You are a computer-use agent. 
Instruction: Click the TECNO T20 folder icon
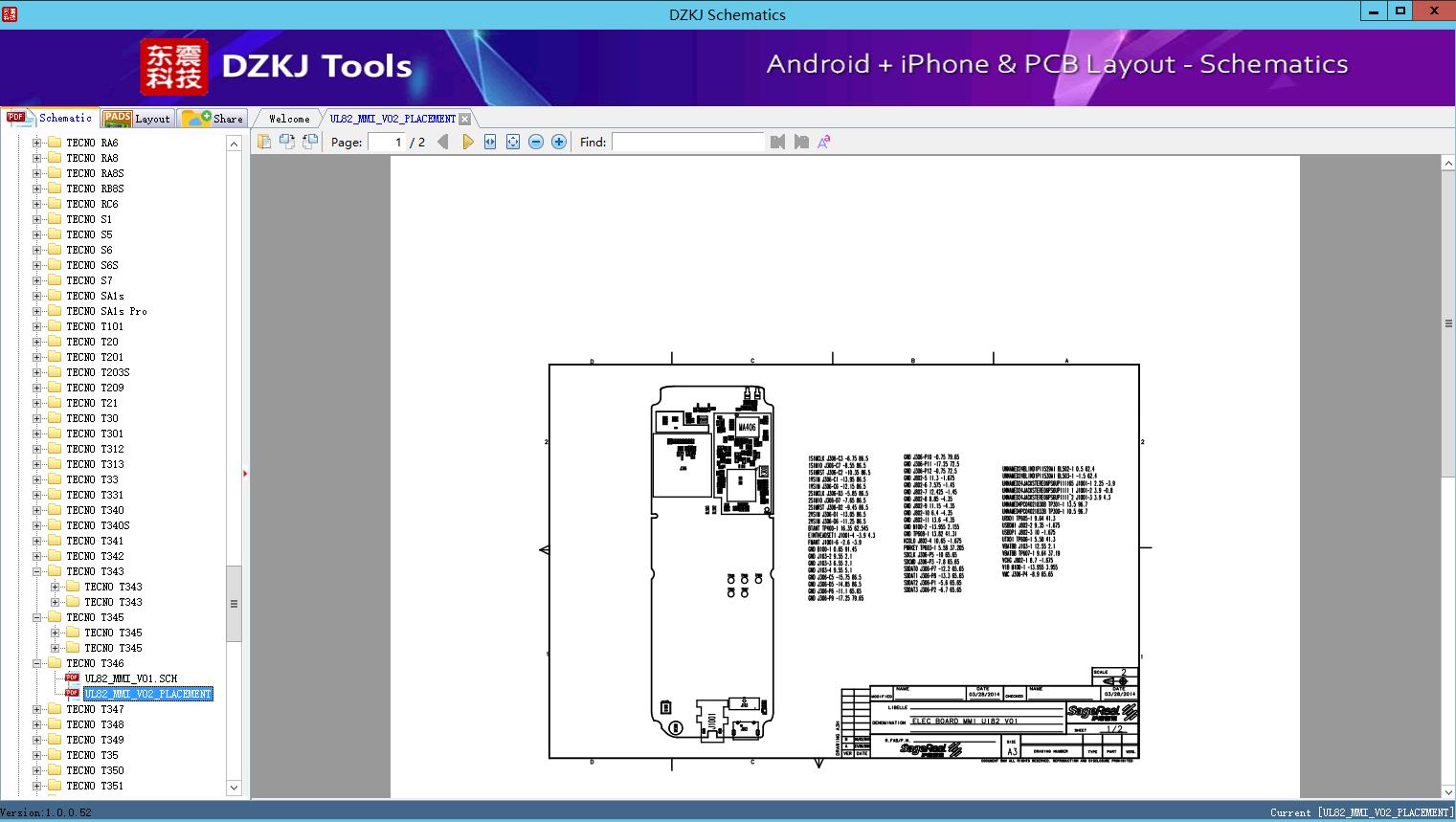(x=55, y=342)
